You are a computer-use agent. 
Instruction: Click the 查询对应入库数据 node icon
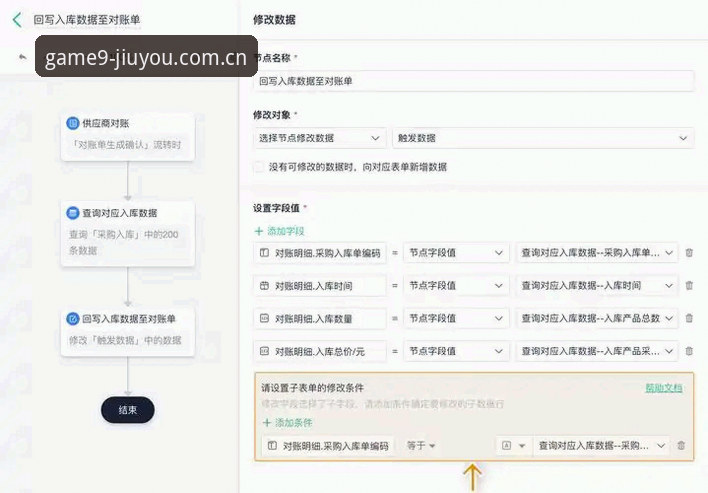pyautogui.click(x=73, y=213)
